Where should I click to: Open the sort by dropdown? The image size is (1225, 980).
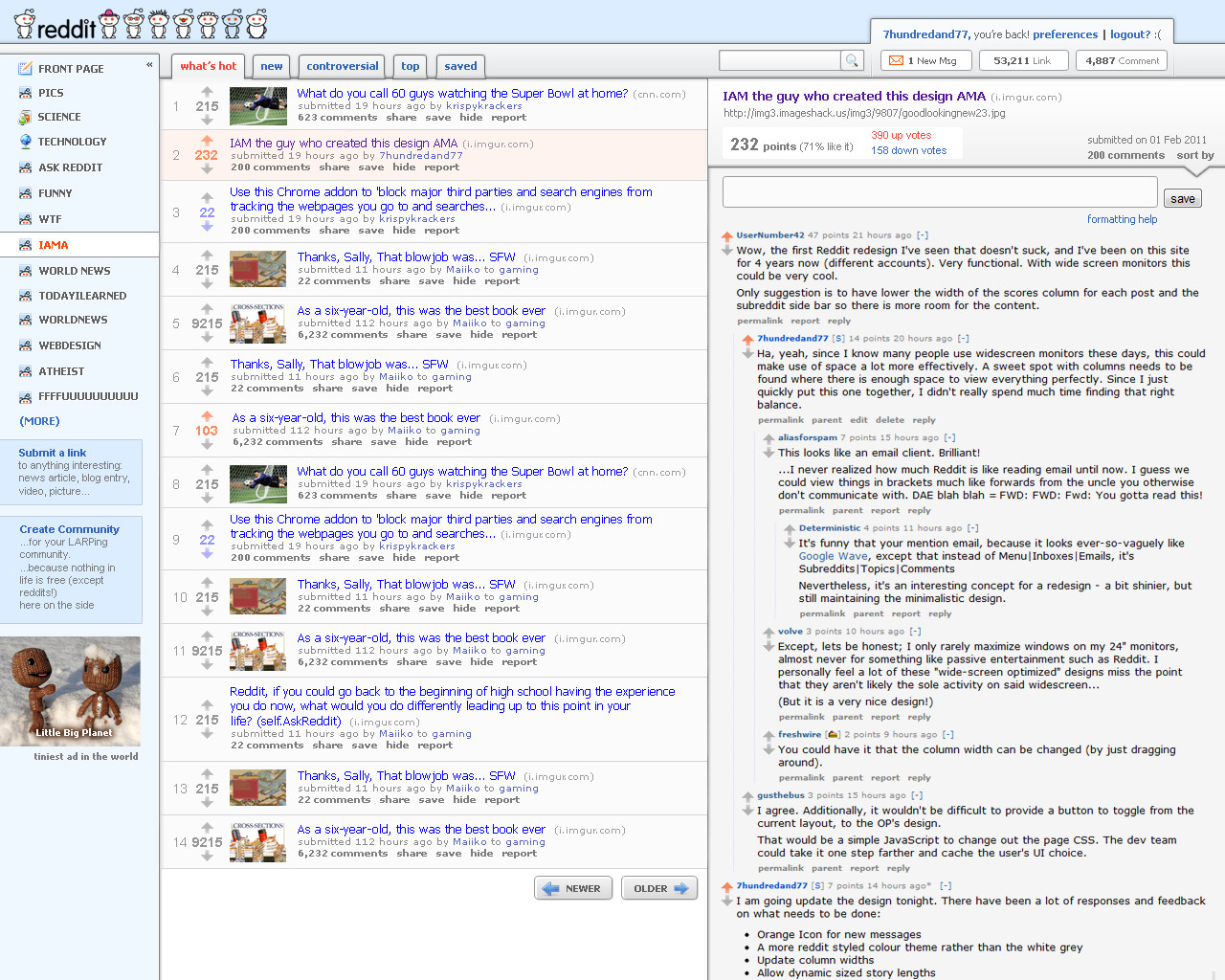(x=1195, y=155)
